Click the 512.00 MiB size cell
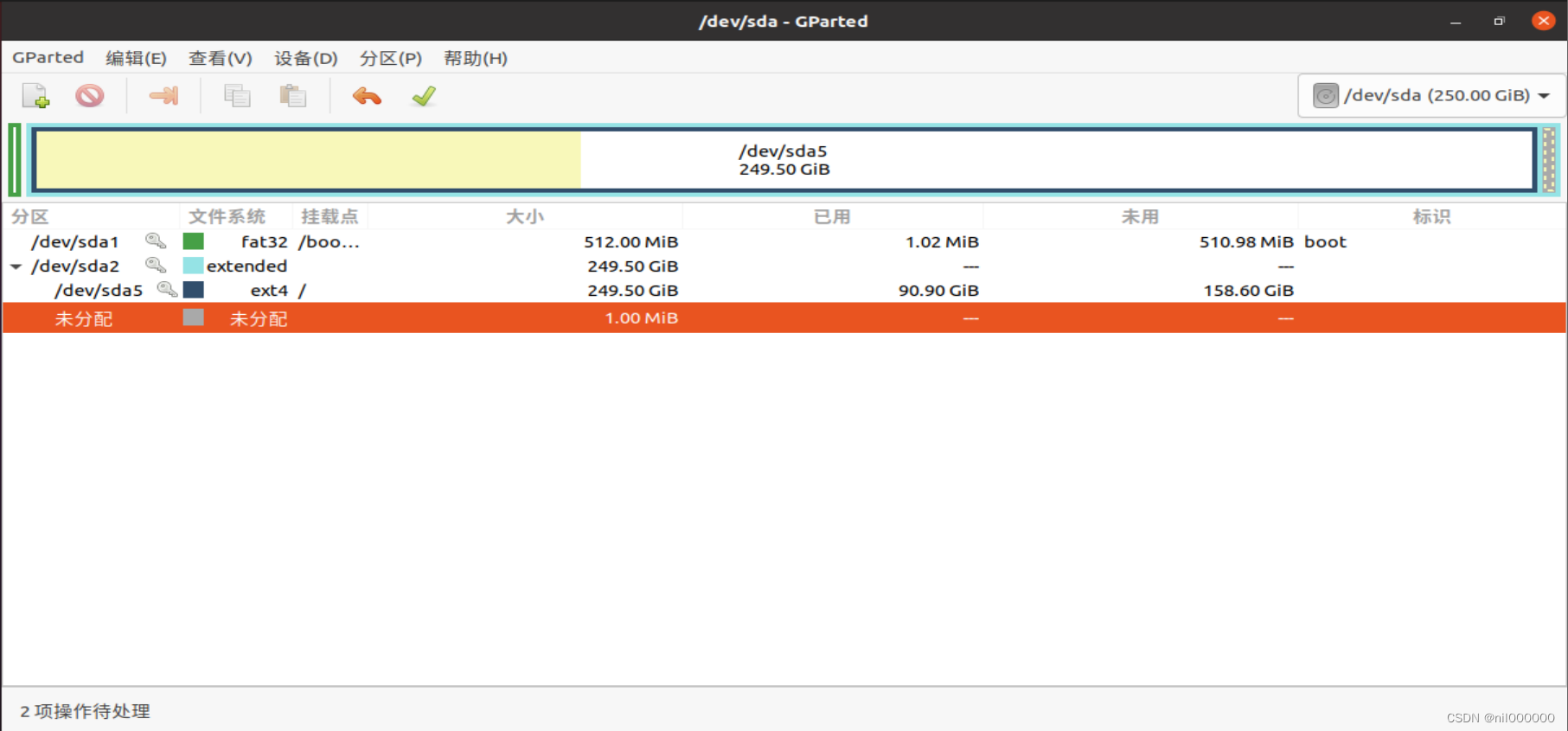Viewport: 1568px width, 731px height. [630, 242]
